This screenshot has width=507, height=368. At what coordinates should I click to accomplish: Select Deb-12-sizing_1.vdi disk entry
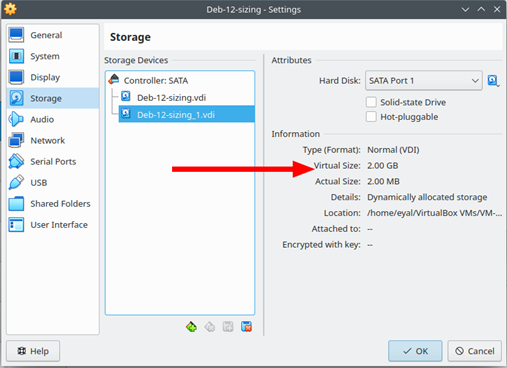click(x=187, y=114)
